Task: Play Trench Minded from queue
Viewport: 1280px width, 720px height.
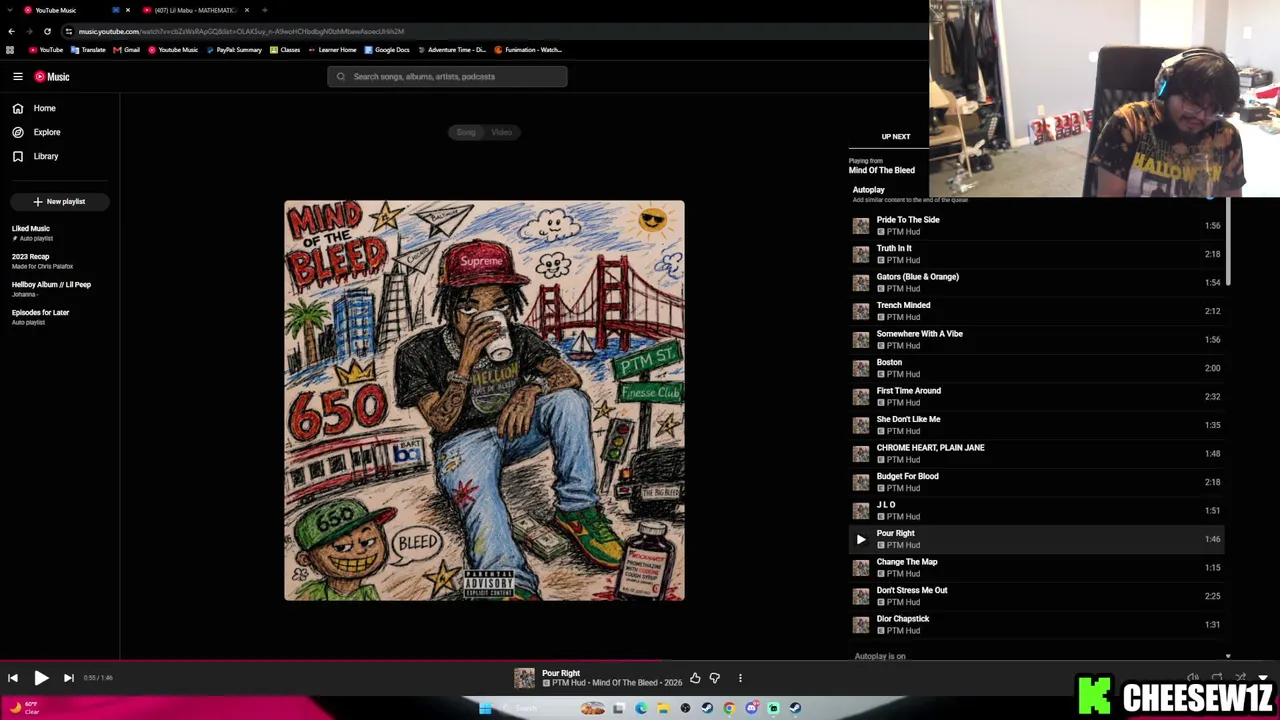Action: click(x=1037, y=311)
